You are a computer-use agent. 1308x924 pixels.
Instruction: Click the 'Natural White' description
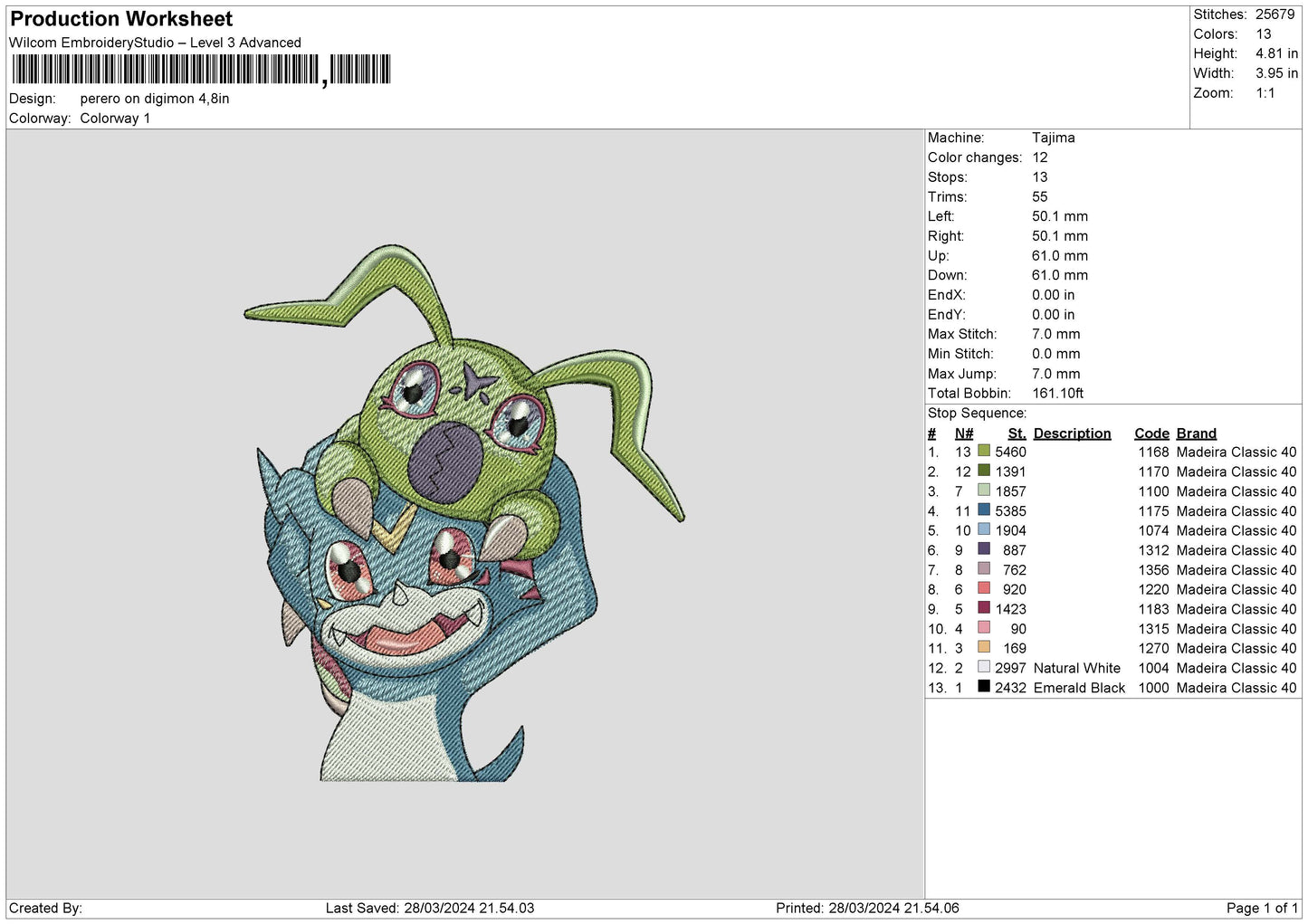(x=1077, y=669)
